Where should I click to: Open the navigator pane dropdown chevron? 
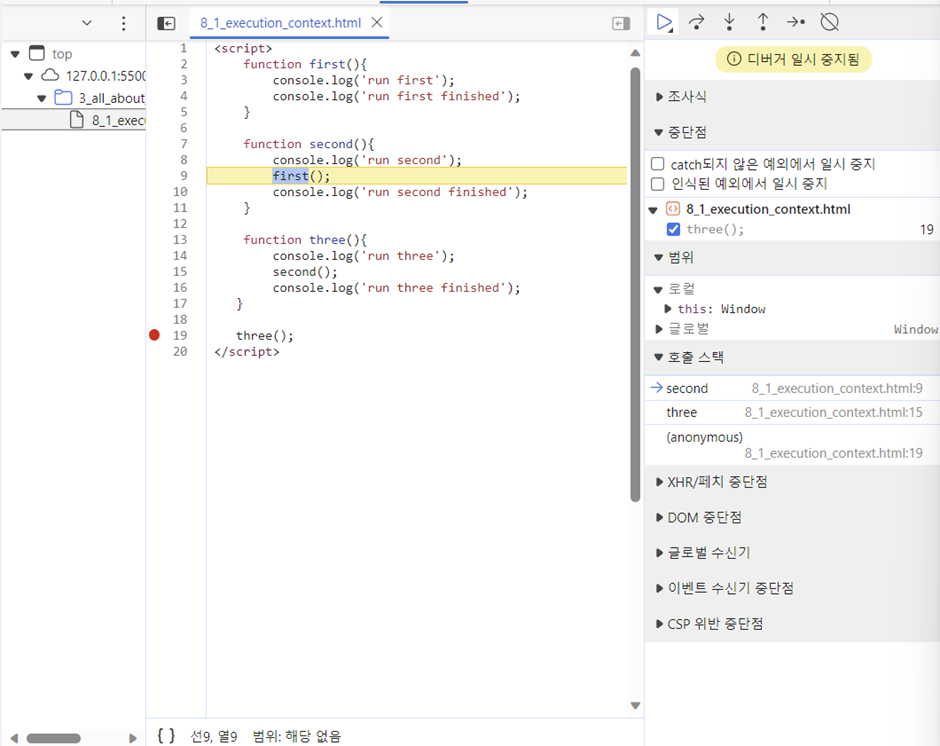tap(87, 23)
